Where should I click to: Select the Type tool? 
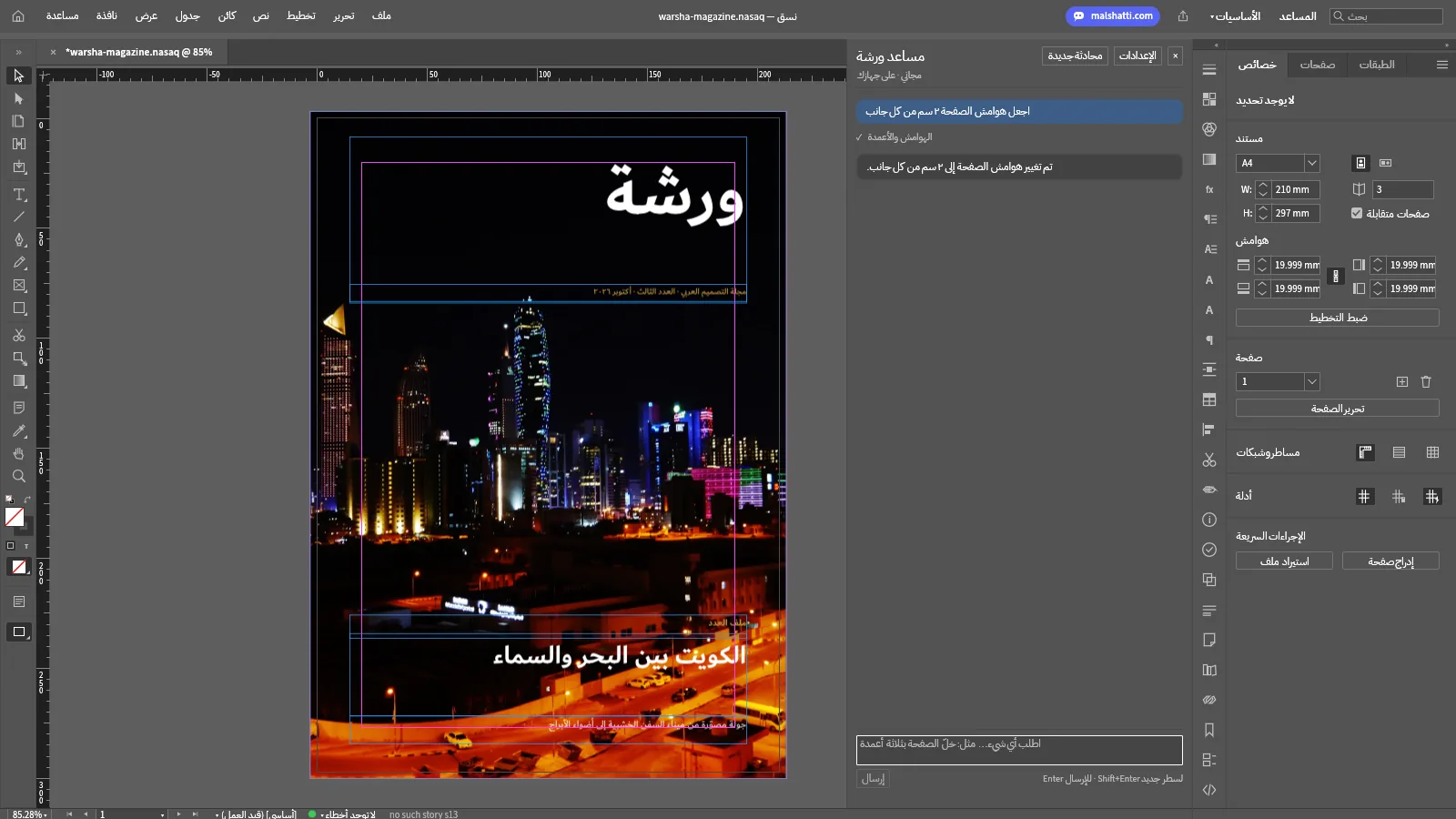point(18,194)
